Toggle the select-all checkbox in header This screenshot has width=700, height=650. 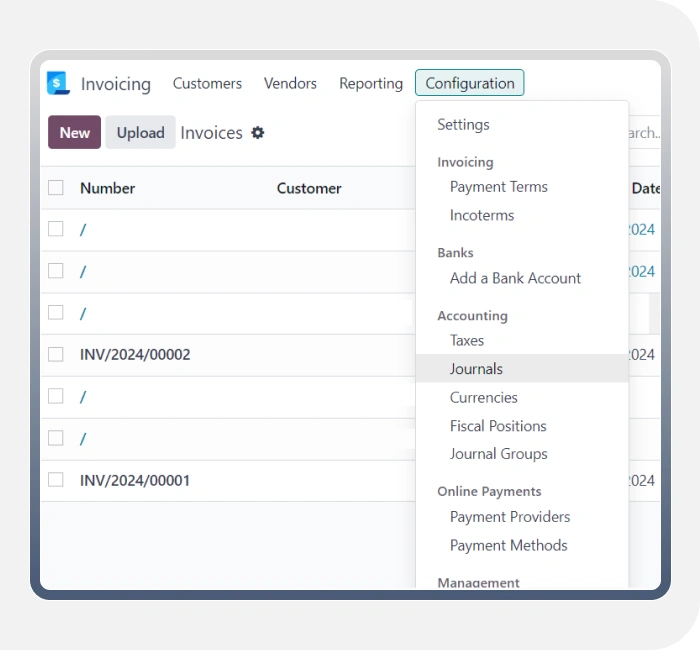(x=56, y=188)
